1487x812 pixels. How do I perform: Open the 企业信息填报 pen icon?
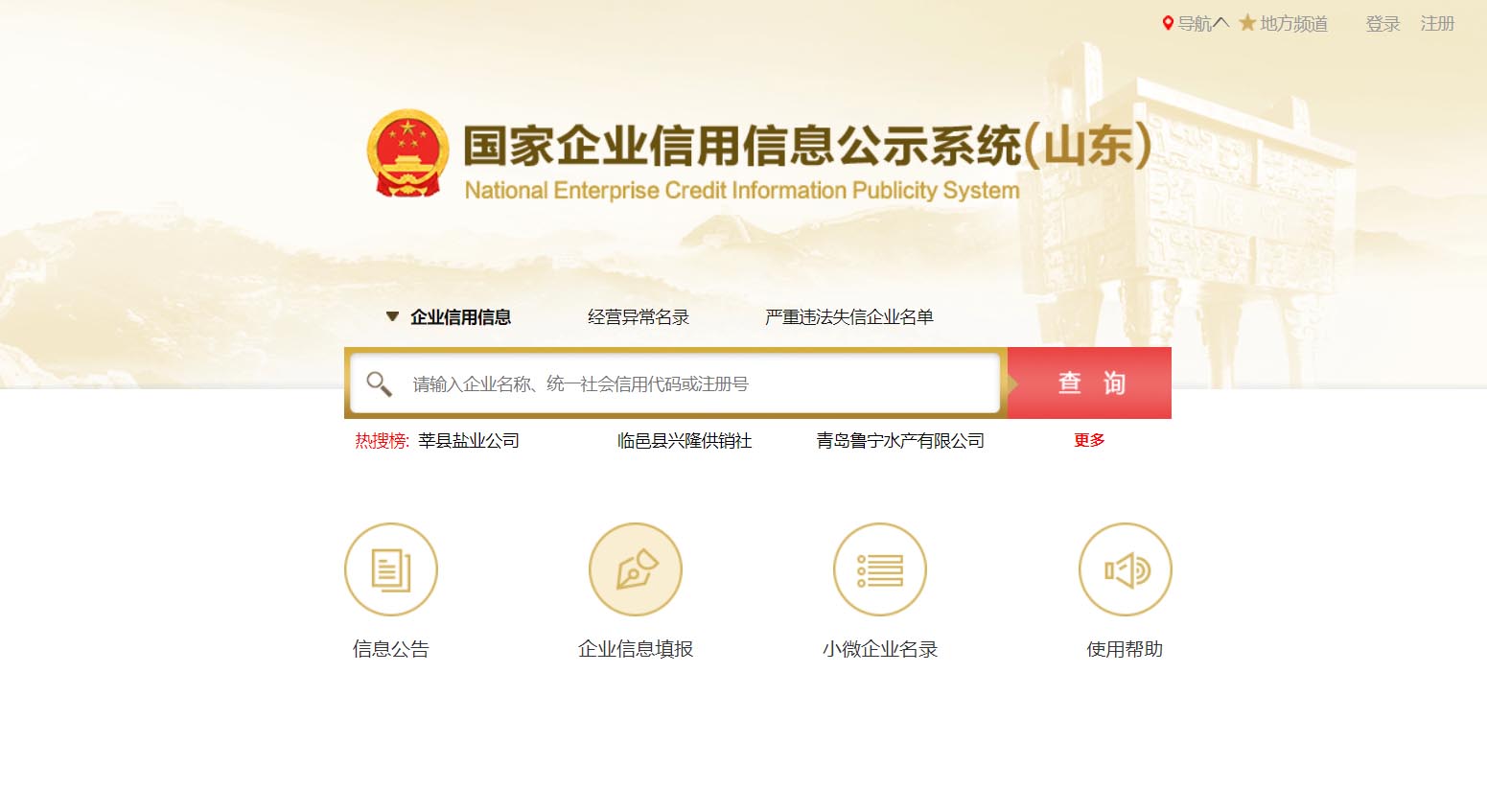click(x=636, y=569)
